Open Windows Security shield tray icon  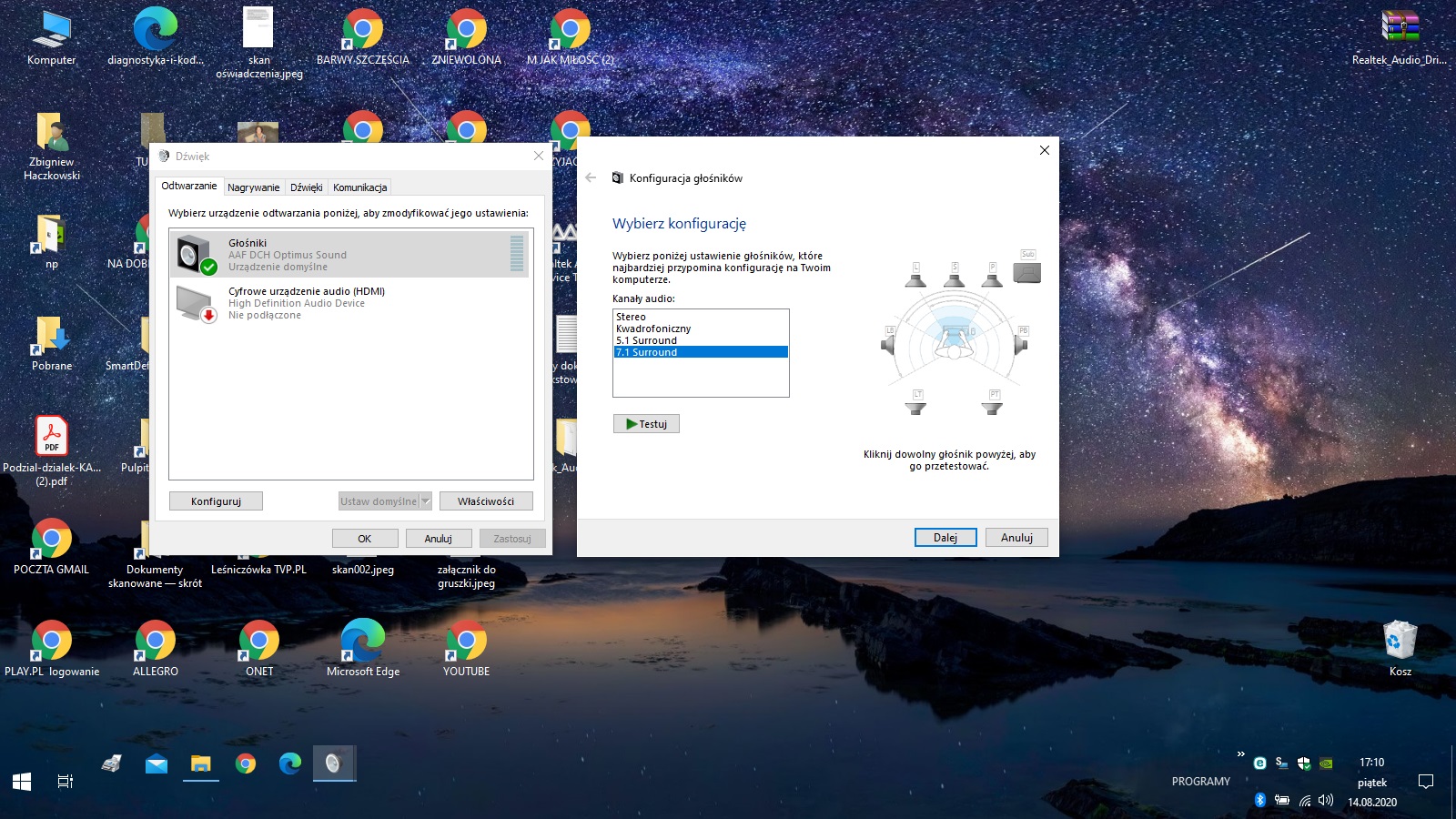point(1304,763)
